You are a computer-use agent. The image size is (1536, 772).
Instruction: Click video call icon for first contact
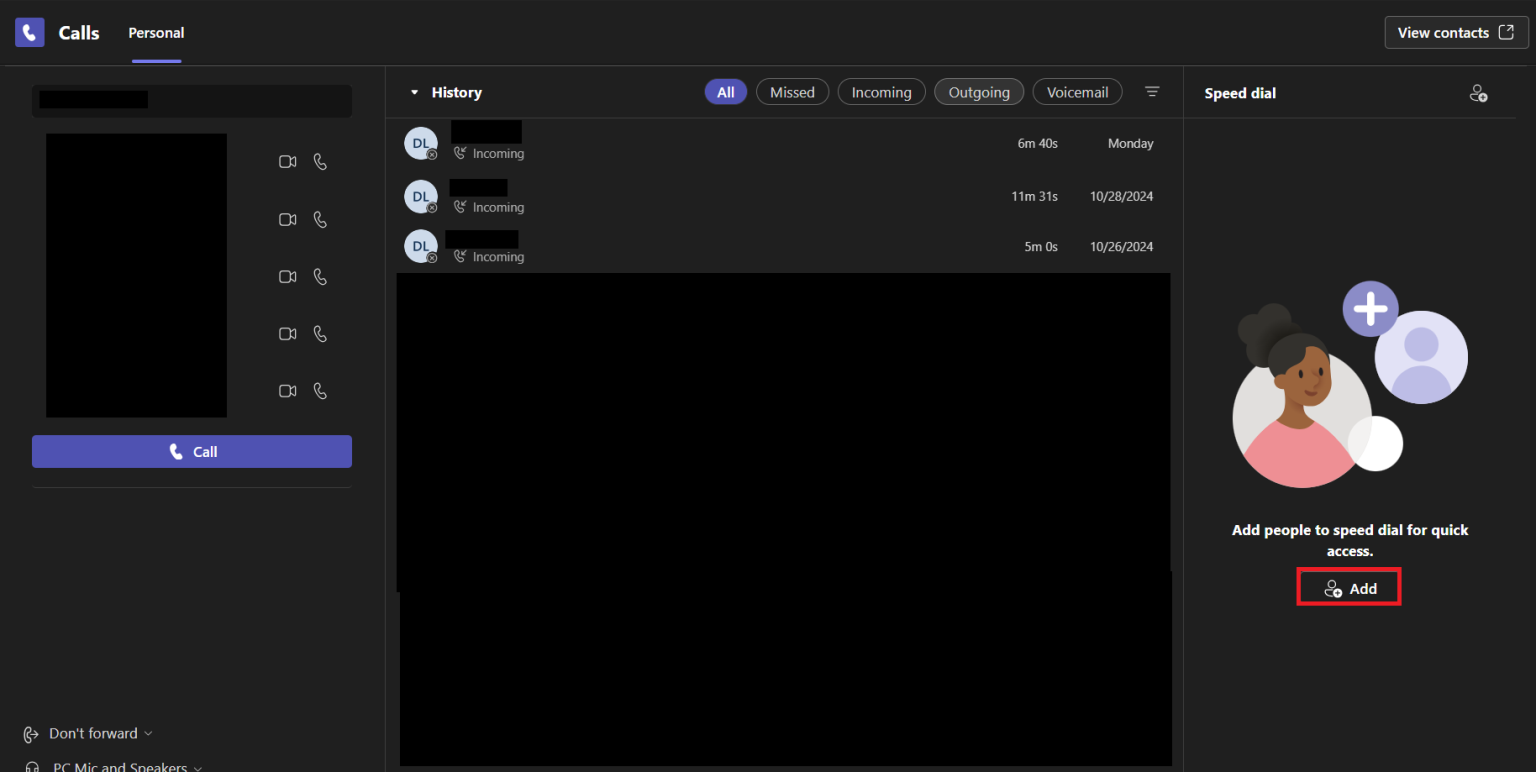point(287,162)
